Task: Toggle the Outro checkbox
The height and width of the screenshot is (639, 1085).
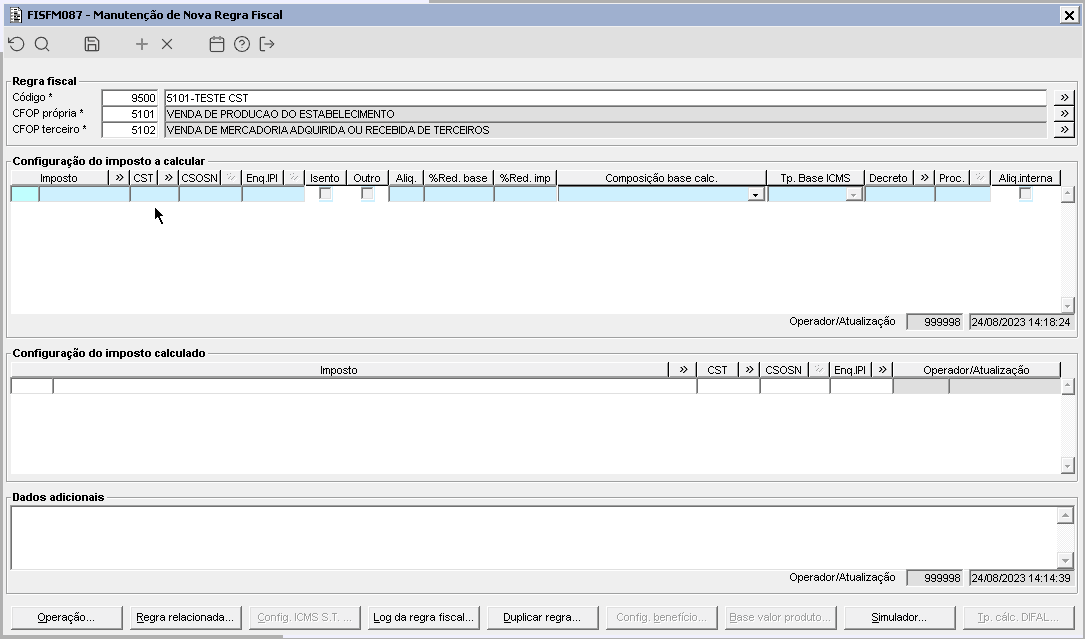Action: 367,194
